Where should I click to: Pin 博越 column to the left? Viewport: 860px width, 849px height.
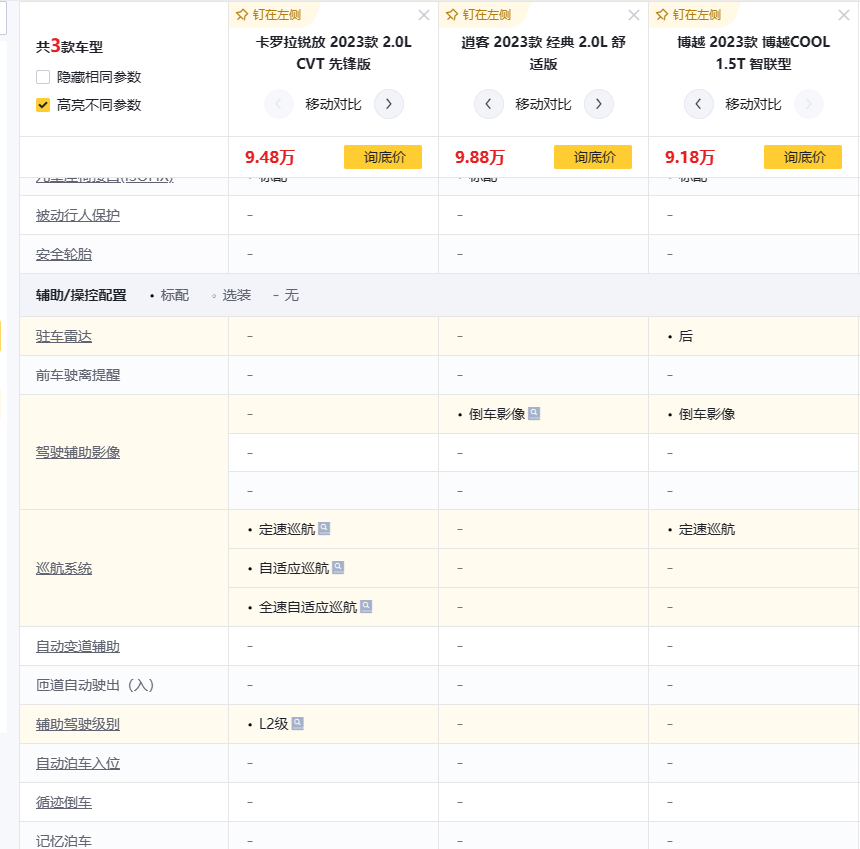(x=688, y=15)
